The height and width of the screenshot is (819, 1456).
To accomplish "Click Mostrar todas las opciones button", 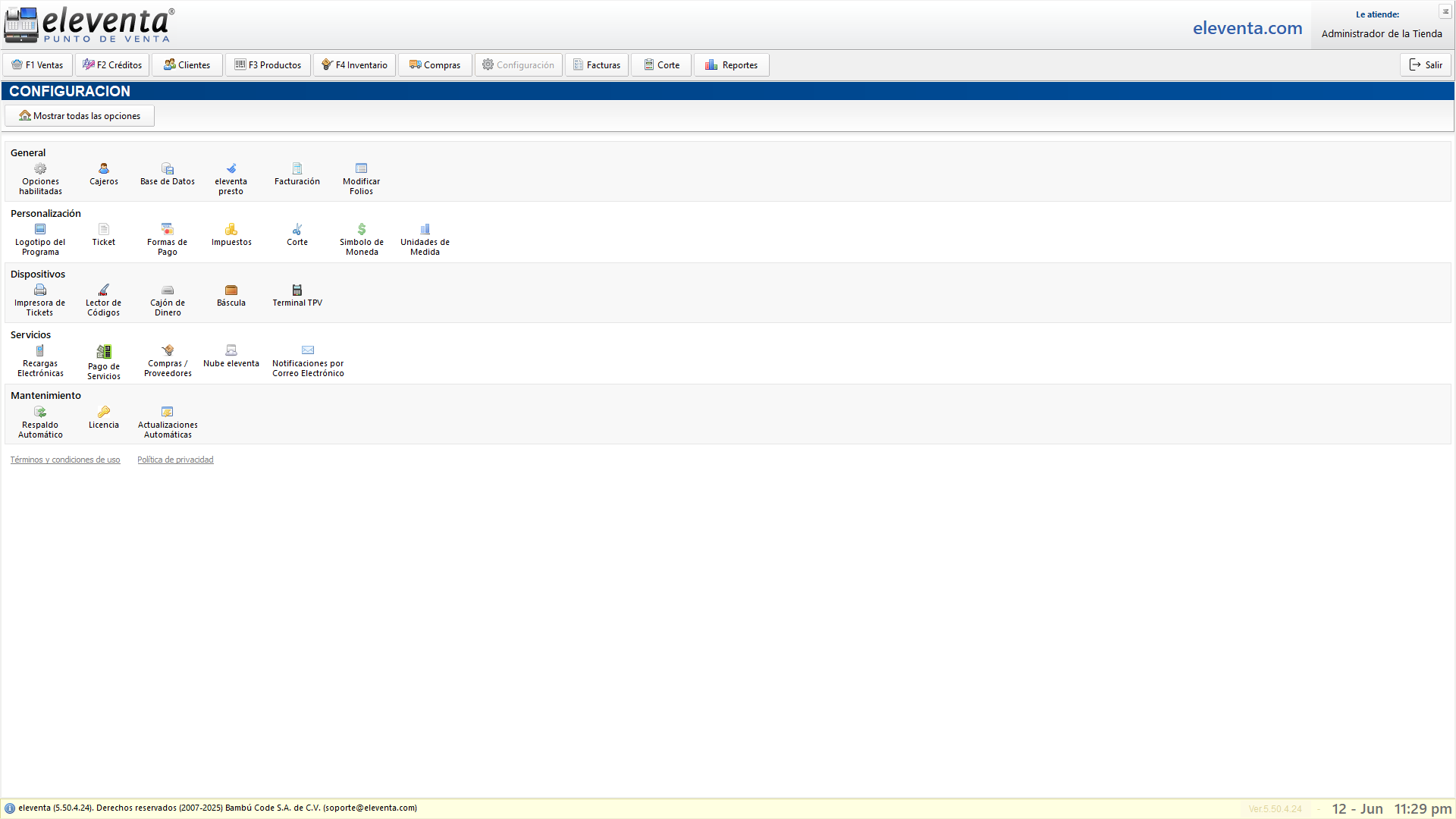I will pos(80,116).
